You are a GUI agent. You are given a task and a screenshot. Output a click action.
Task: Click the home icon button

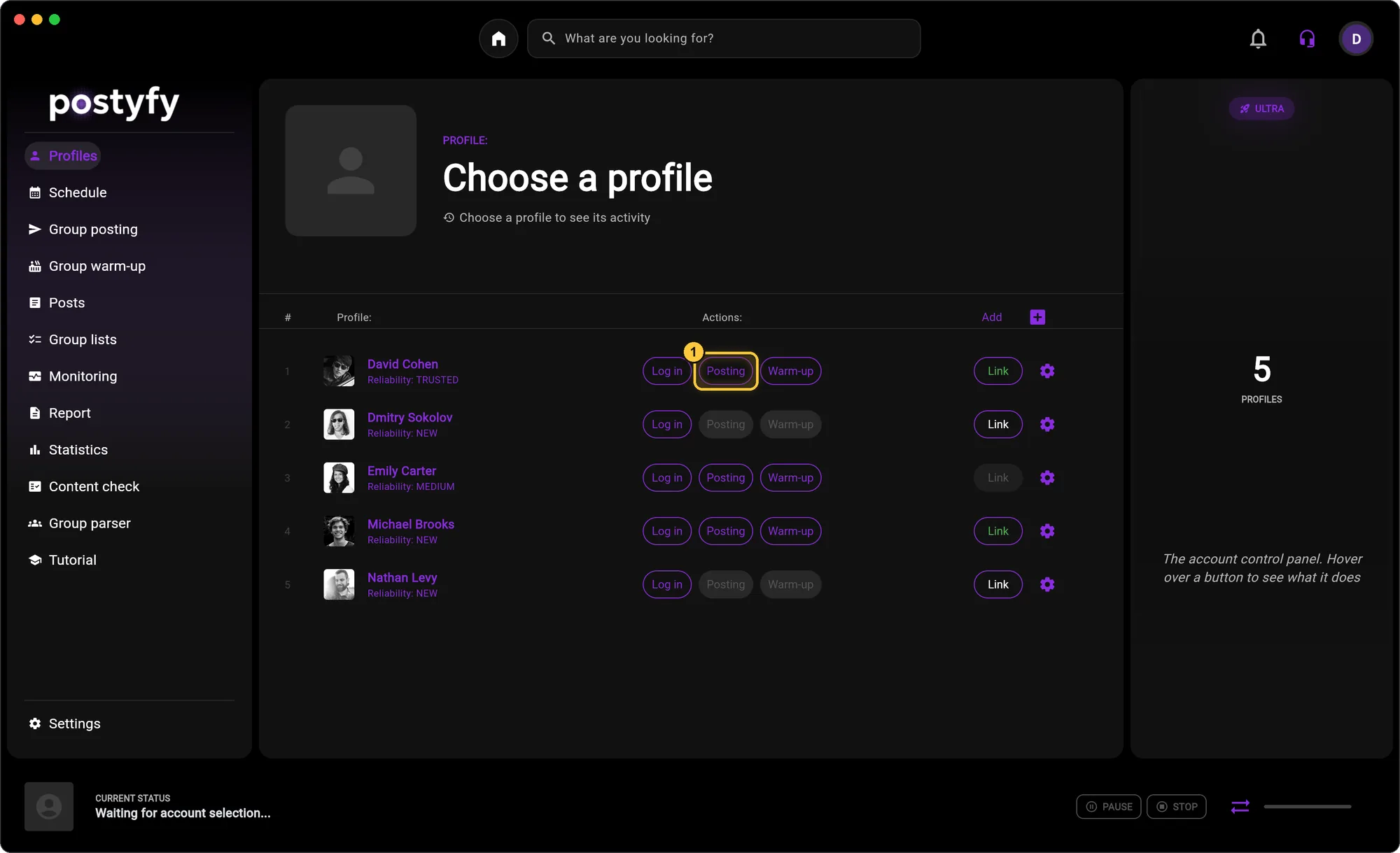(498, 38)
